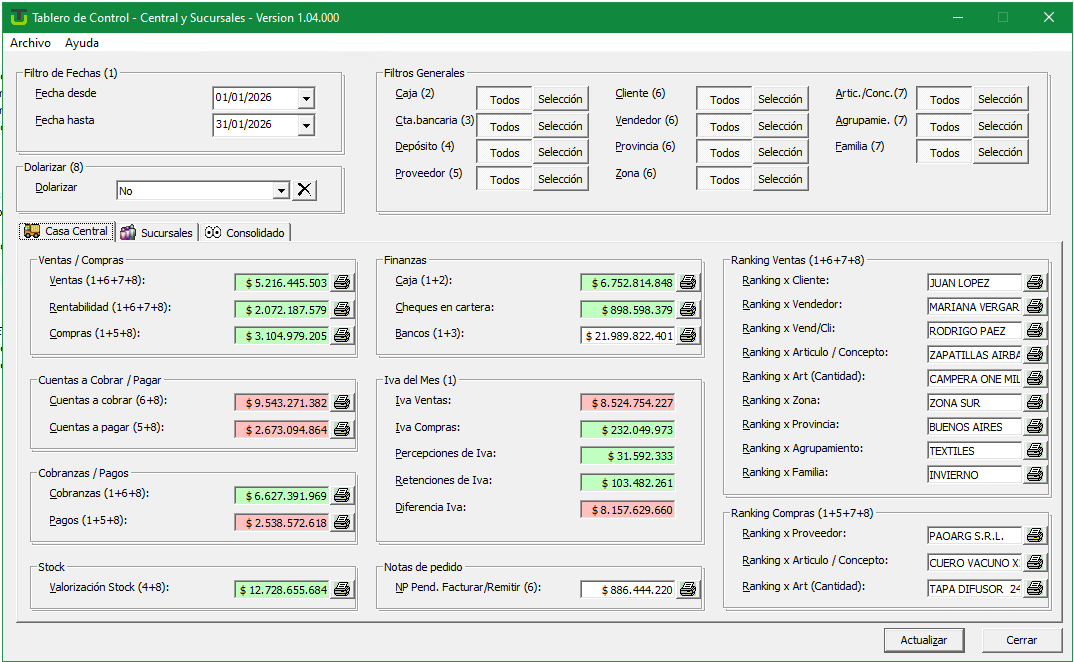Expand the Dolarizar combo box
The height and width of the screenshot is (662, 1074).
281,190
